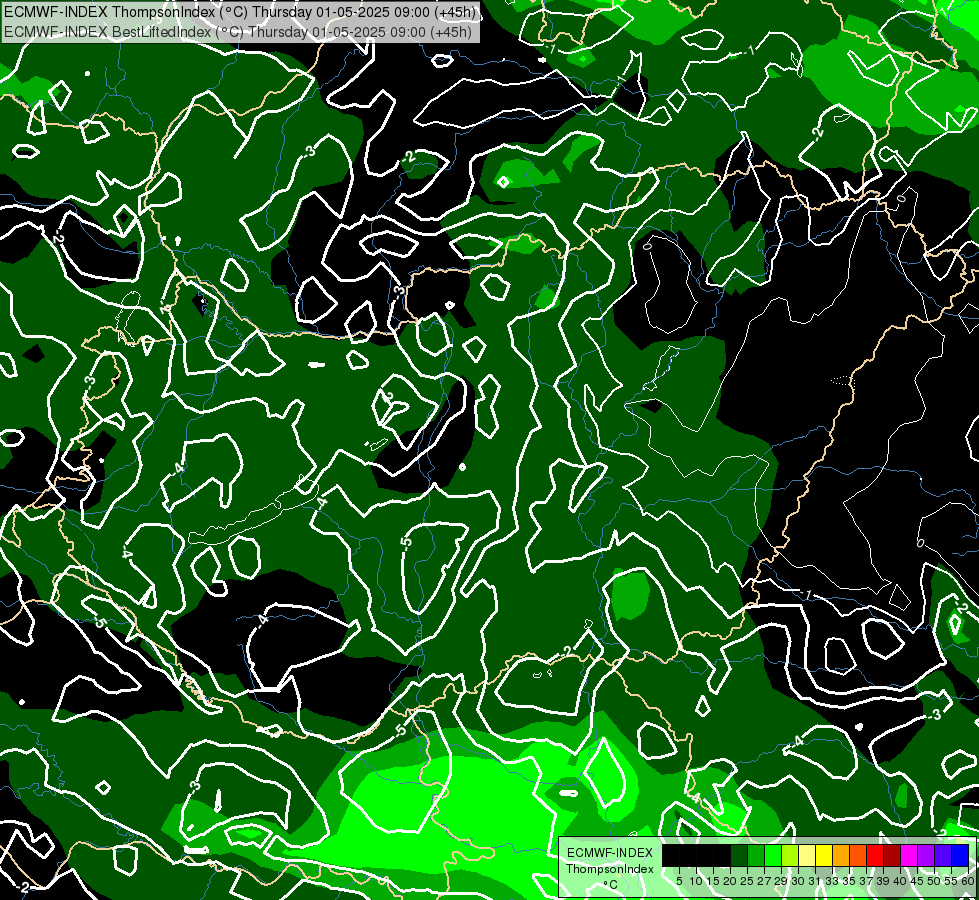Select the yellow-green 29-30 legend swatch
The height and width of the screenshot is (900, 979).
tap(790, 855)
